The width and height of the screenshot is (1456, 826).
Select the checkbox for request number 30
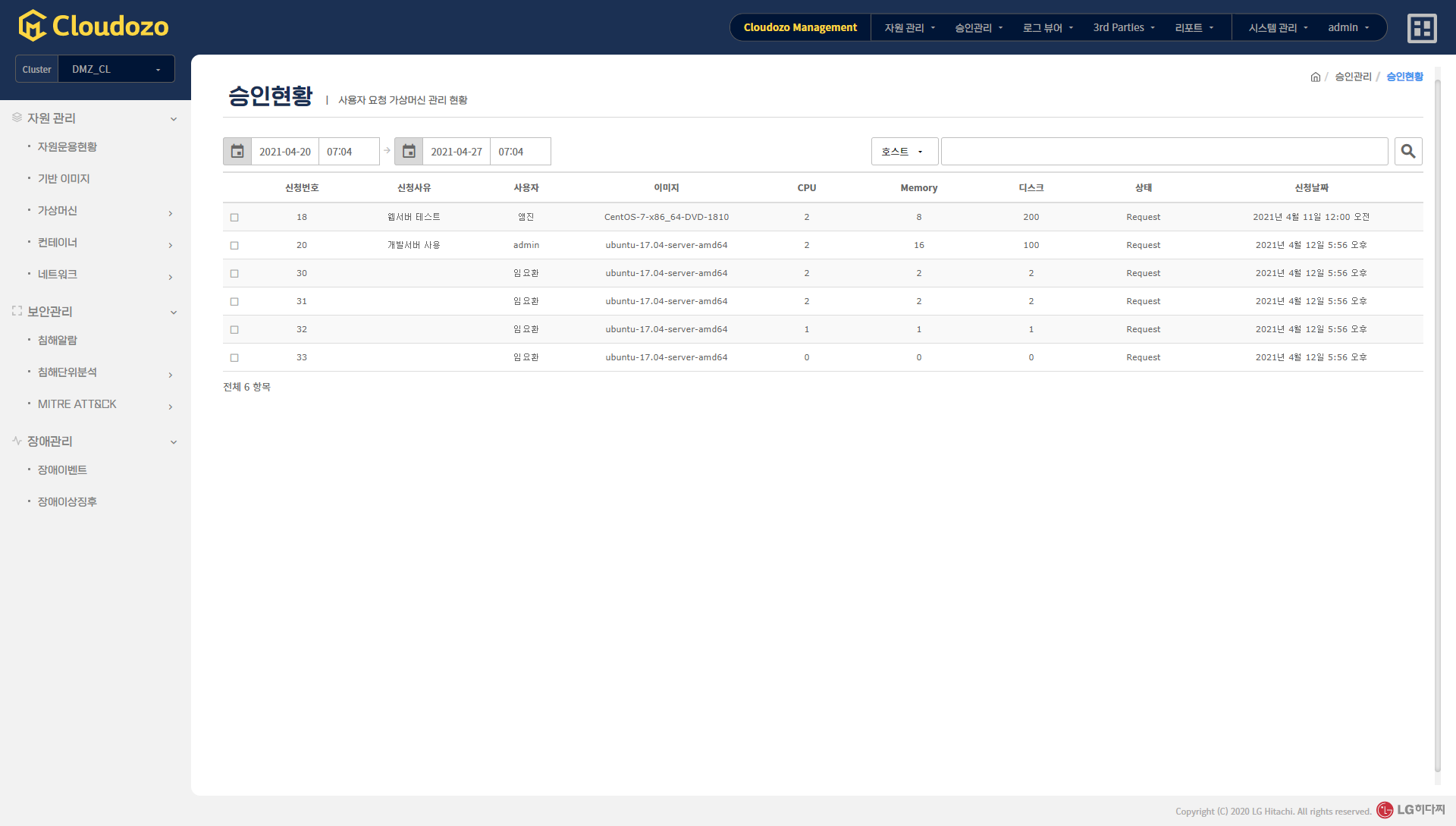(234, 274)
